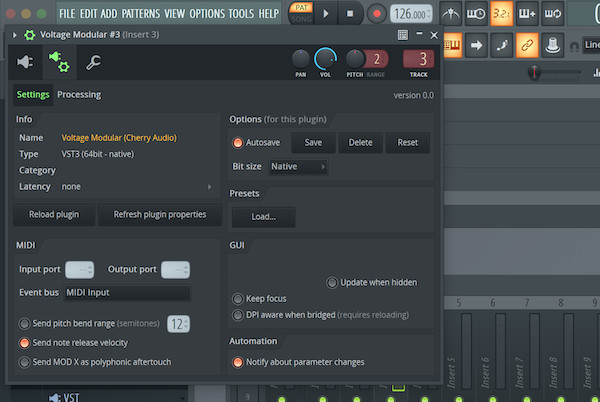This screenshot has height=402, width=600.
Task: Click the play button in transport
Action: (326, 14)
